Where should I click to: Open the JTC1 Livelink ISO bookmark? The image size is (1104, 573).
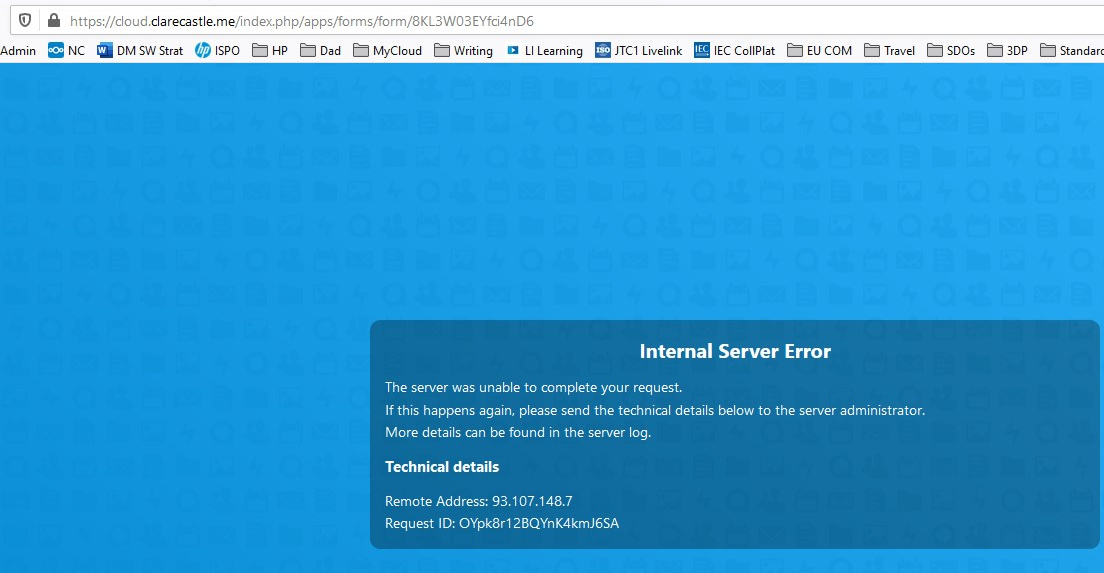tap(638, 50)
